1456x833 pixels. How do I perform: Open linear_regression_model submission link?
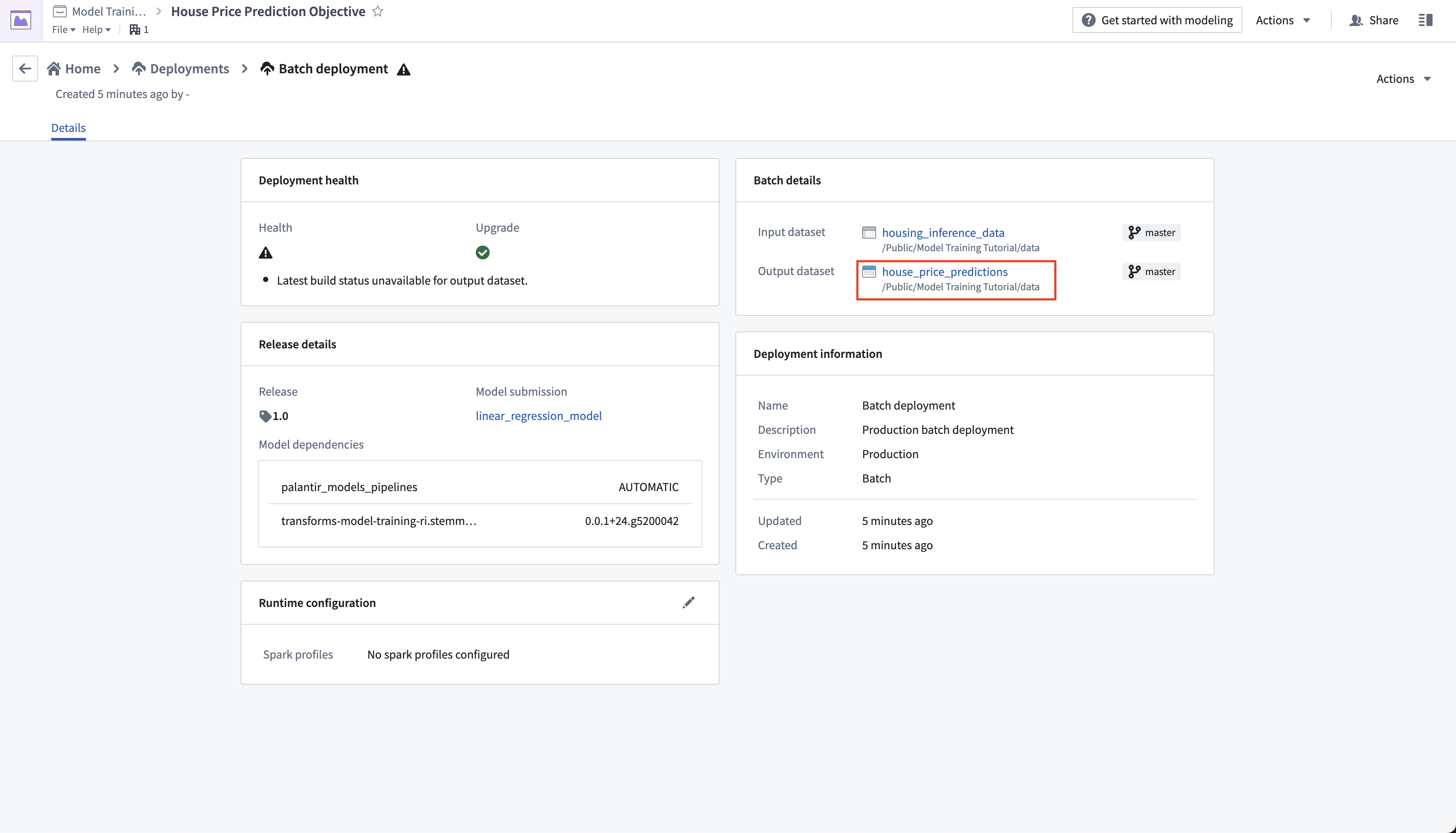pos(539,416)
